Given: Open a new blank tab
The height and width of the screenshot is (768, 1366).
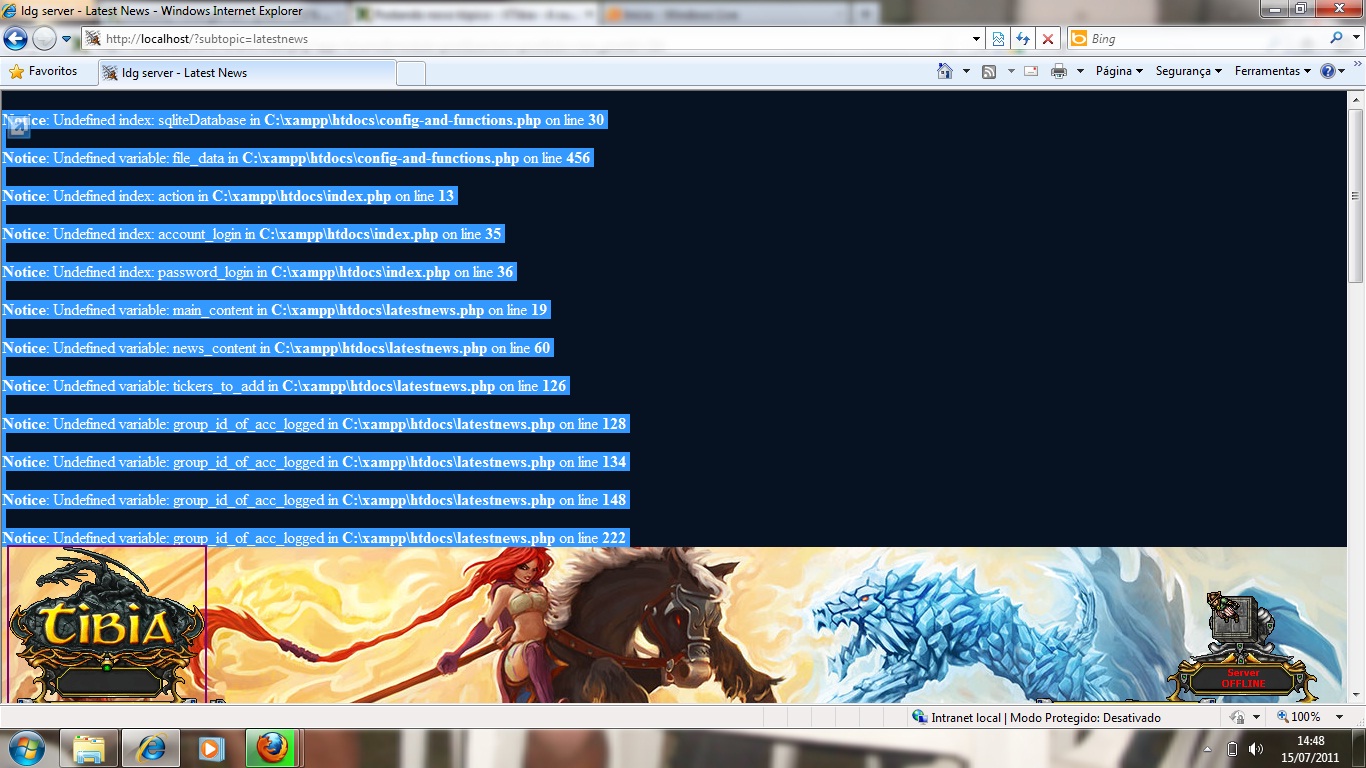Looking at the screenshot, I should 411,73.
